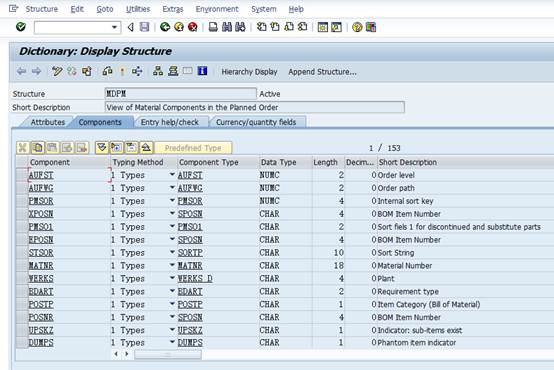Open the Environment menu
Image resolution: width=554 pixels, height=370 pixels.
(217, 9)
